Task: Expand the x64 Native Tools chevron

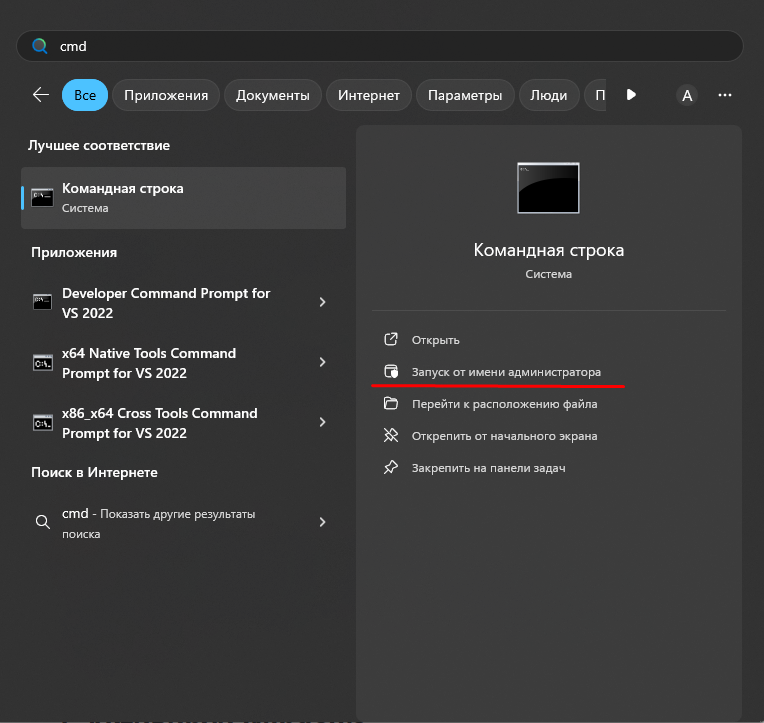Action: [x=322, y=362]
